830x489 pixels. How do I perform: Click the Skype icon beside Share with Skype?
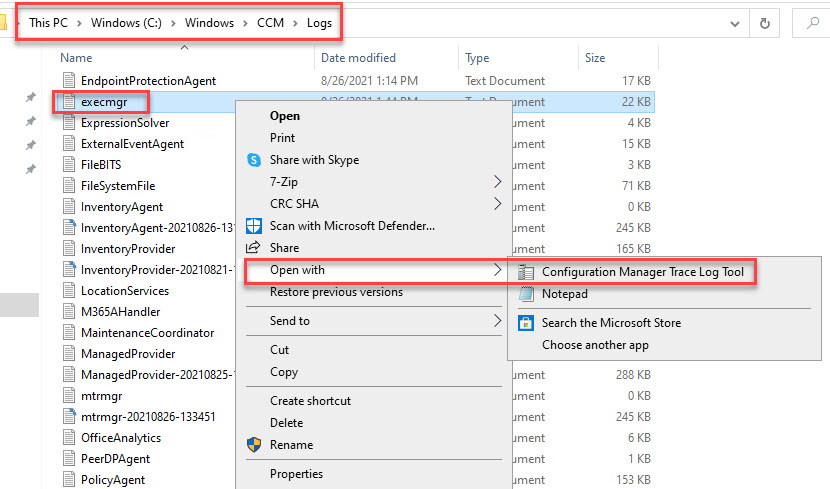(253, 160)
